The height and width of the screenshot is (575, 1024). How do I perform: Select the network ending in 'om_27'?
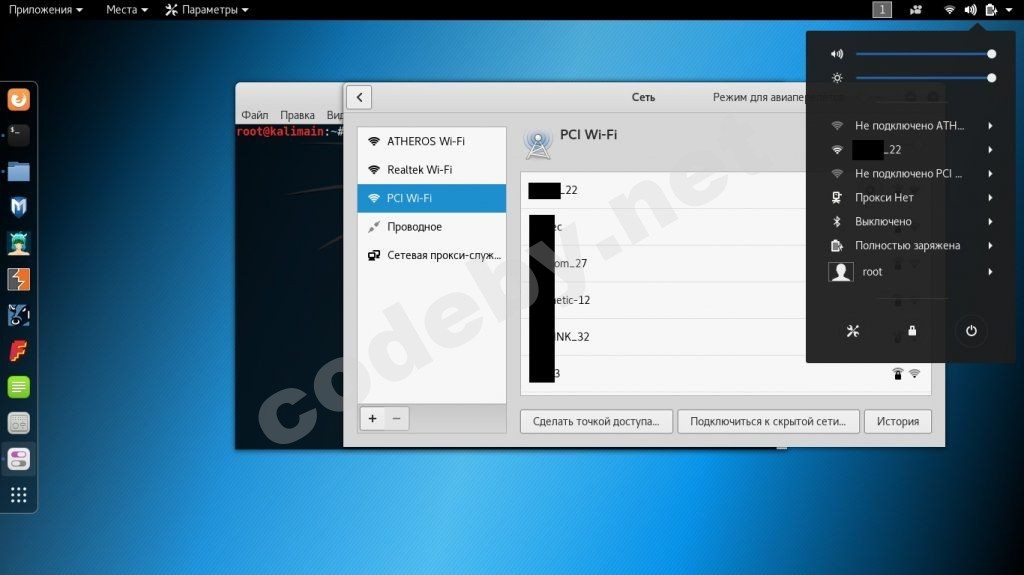coord(664,263)
